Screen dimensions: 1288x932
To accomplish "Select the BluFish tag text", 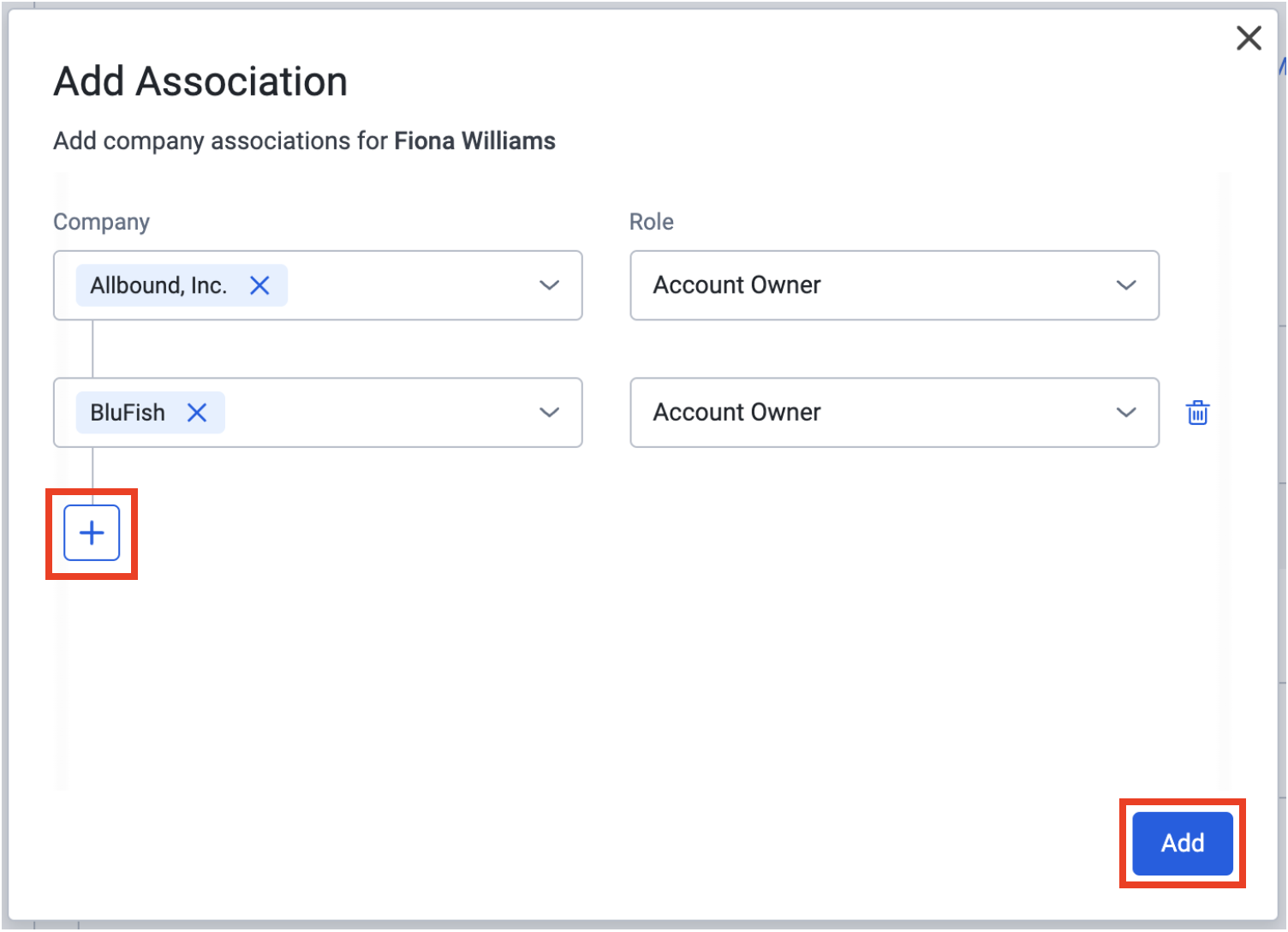I will point(128,413).
